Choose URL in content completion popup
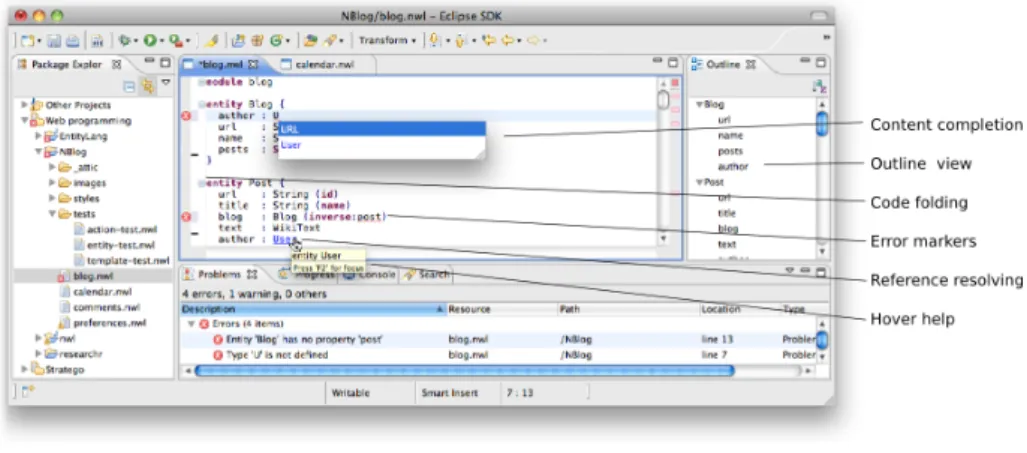The height and width of the screenshot is (453, 1027). pyautogui.click(x=382, y=129)
